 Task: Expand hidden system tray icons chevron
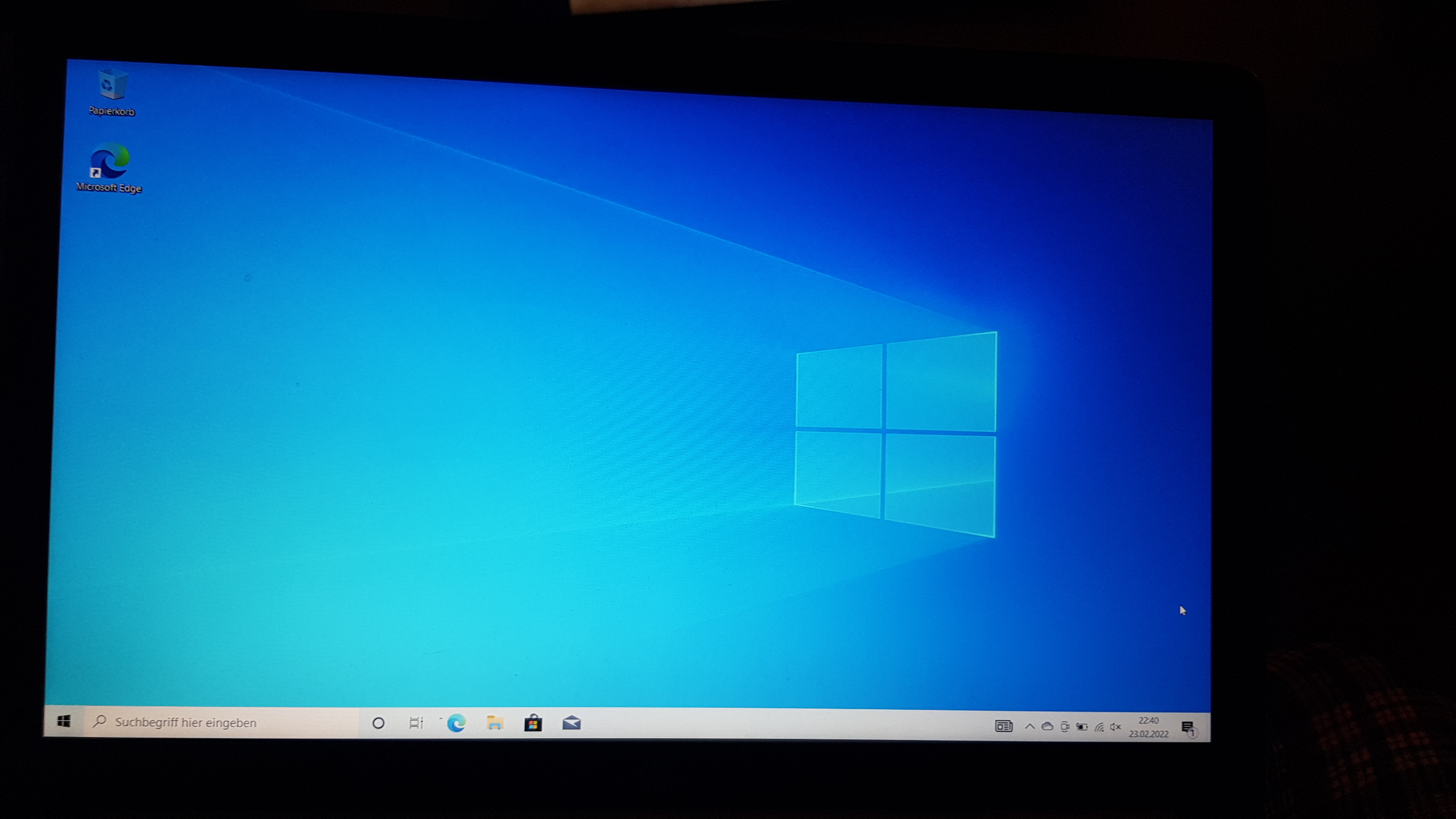point(1029,726)
